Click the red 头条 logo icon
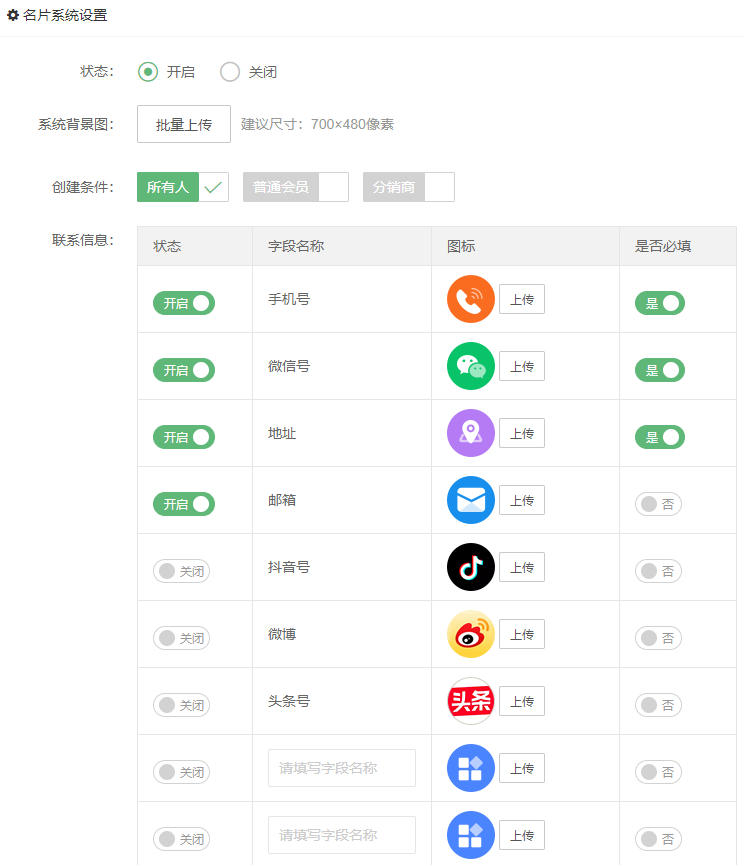Image resolution: width=744 pixels, height=865 pixels. [470, 701]
